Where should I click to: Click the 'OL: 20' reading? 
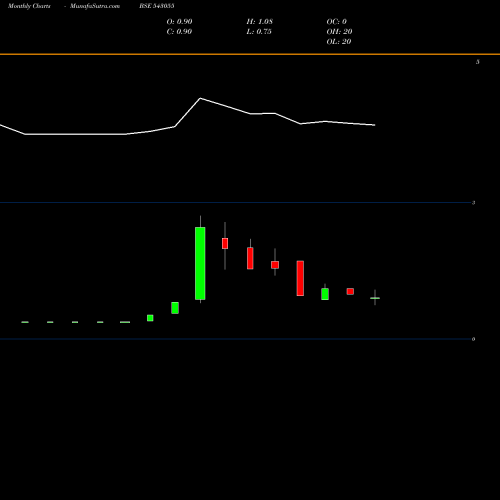coord(339,42)
